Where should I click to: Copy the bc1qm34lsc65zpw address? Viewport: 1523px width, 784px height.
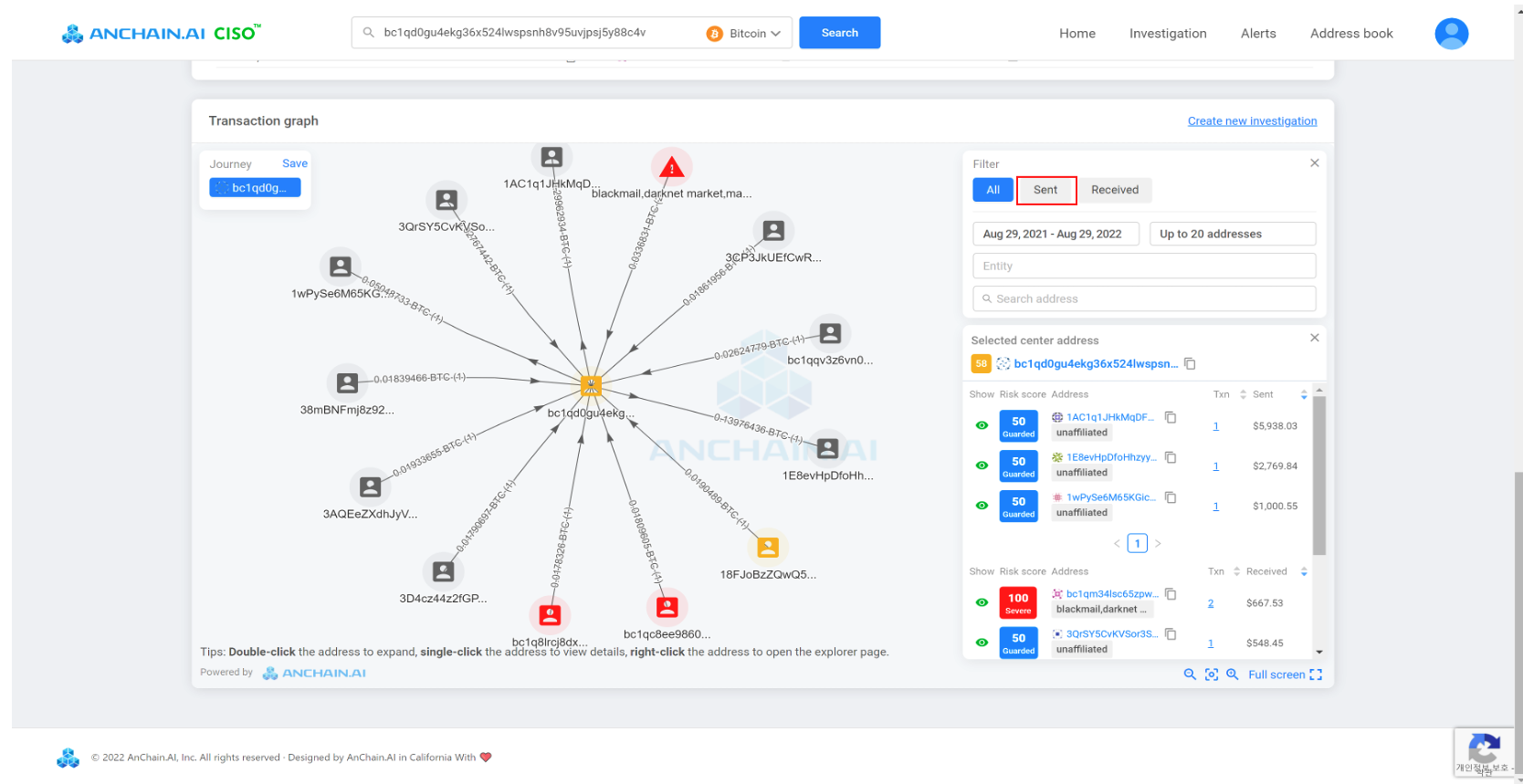tap(1171, 594)
